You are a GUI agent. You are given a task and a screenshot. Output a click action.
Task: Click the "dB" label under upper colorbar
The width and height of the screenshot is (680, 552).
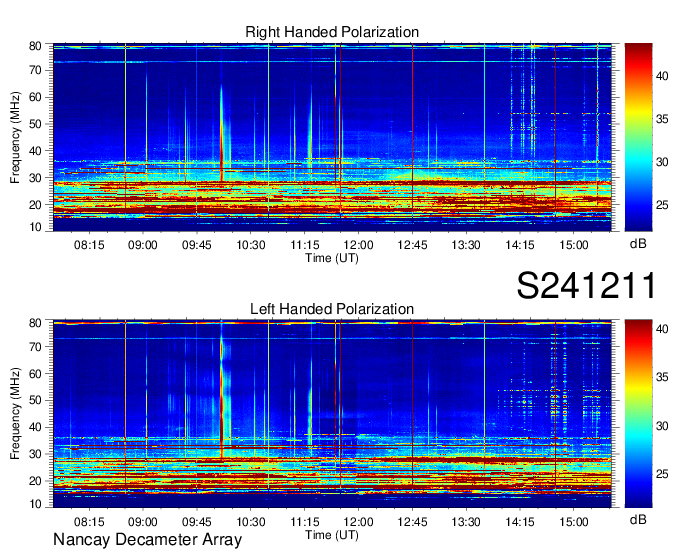pos(638,244)
